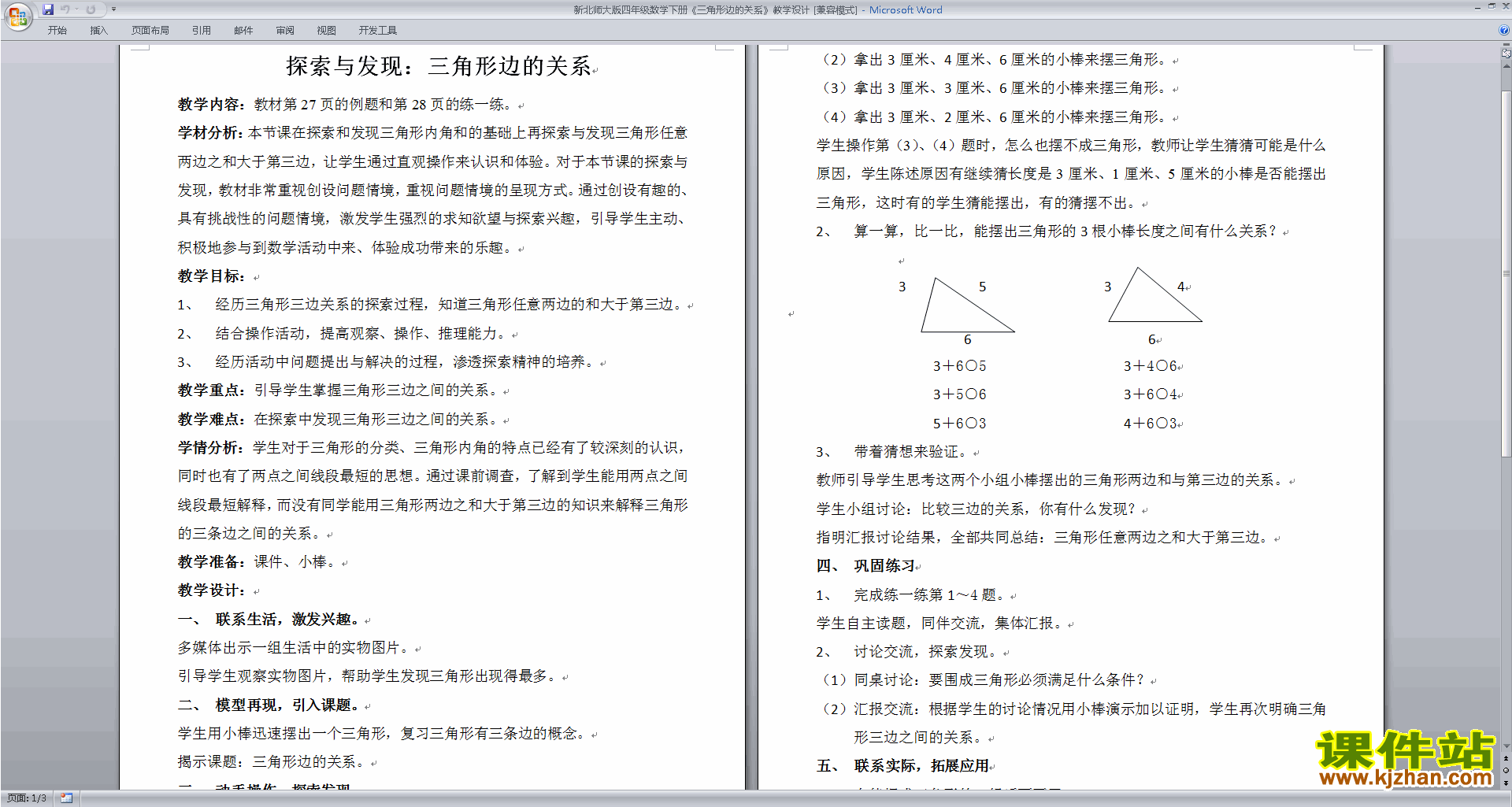
Task: Click the vertical scrollbar thumb
Action: pyautogui.click(x=1506, y=272)
